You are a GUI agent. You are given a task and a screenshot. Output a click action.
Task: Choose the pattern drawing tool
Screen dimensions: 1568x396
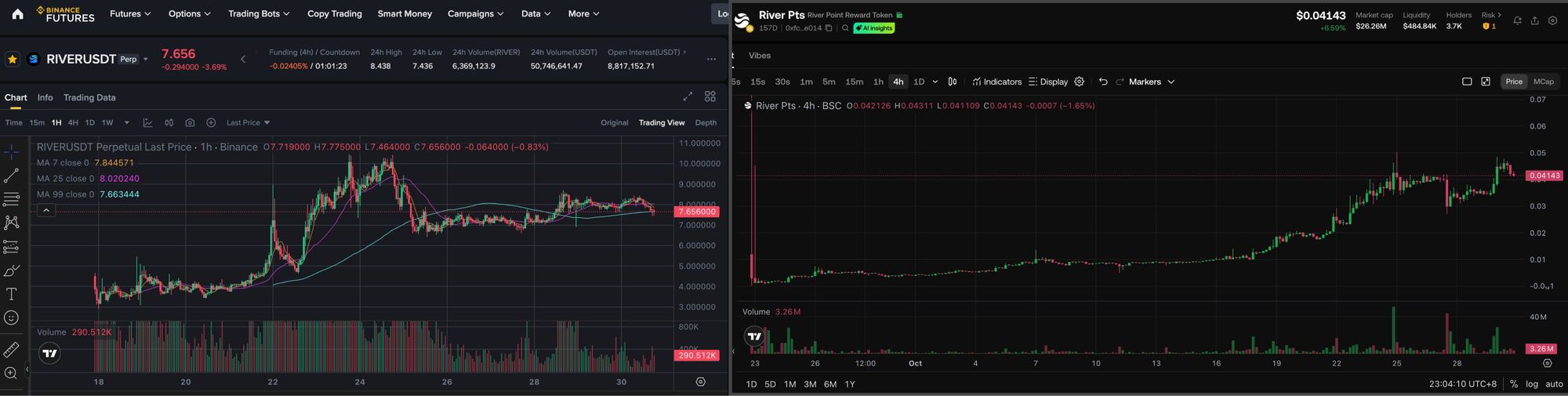(x=11, y=223)
